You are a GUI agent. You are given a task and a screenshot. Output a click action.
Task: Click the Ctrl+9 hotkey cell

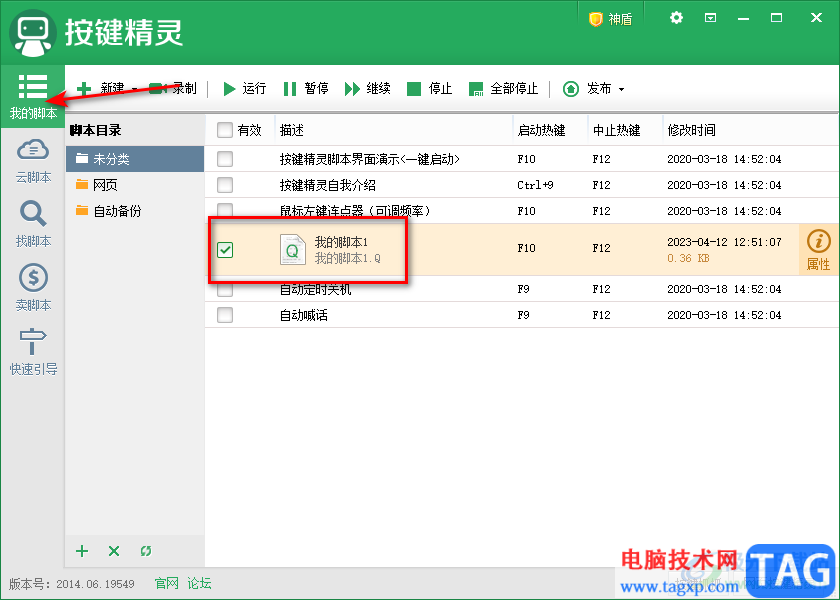point(535,185)
